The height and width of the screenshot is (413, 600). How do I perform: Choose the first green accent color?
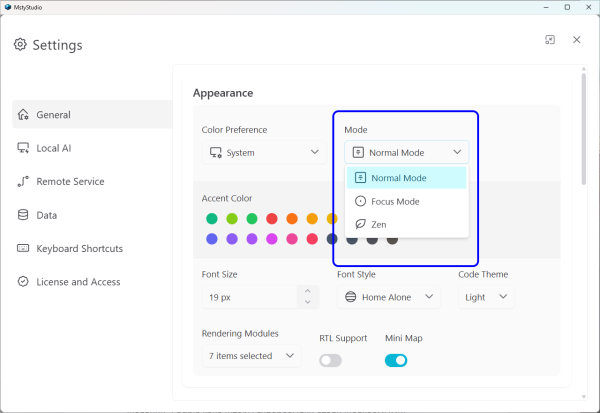click(x=212, y=219)
